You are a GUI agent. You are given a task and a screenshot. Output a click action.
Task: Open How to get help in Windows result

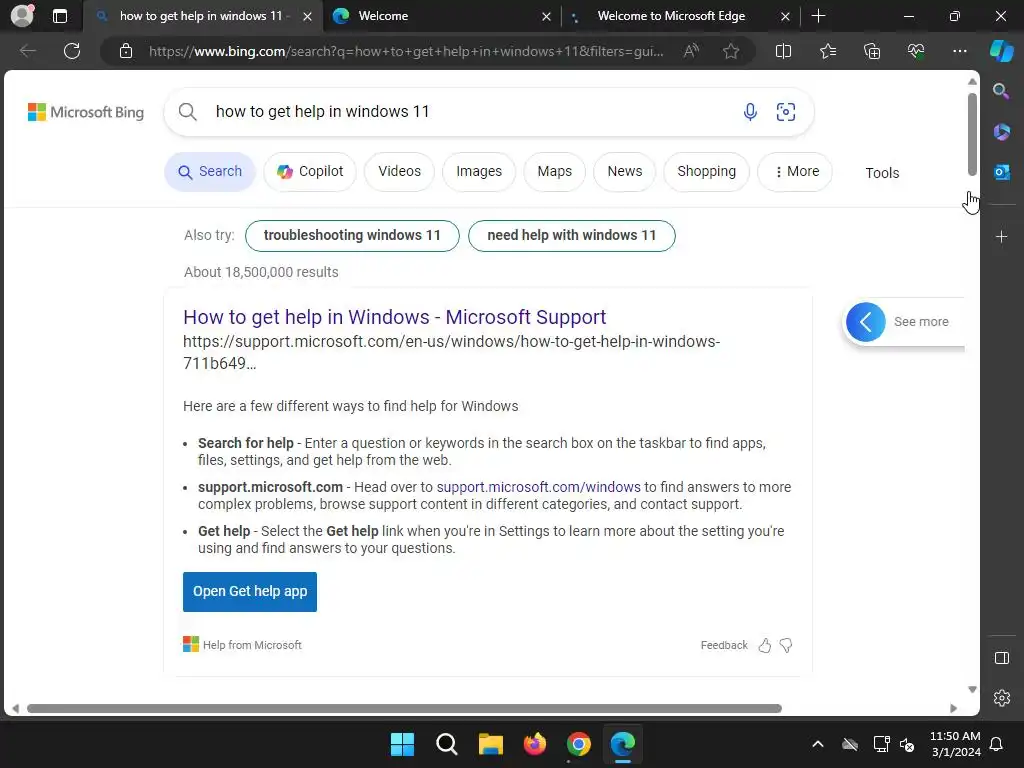[394, 317]
